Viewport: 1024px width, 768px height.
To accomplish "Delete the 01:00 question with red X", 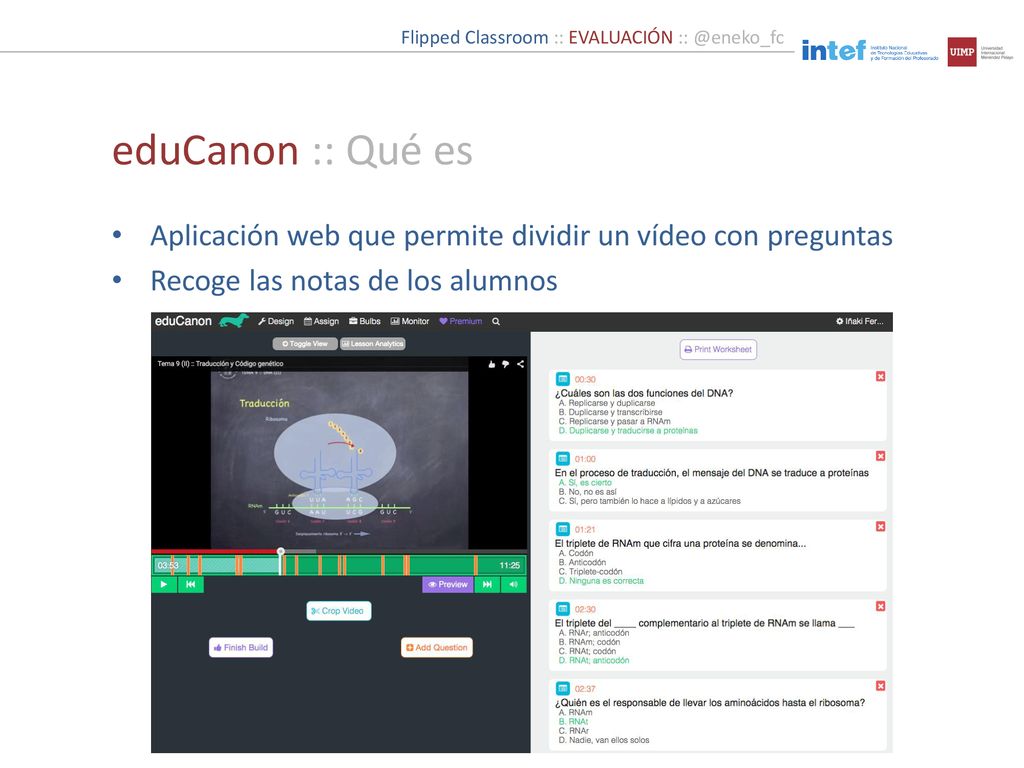I will (880, 456).
